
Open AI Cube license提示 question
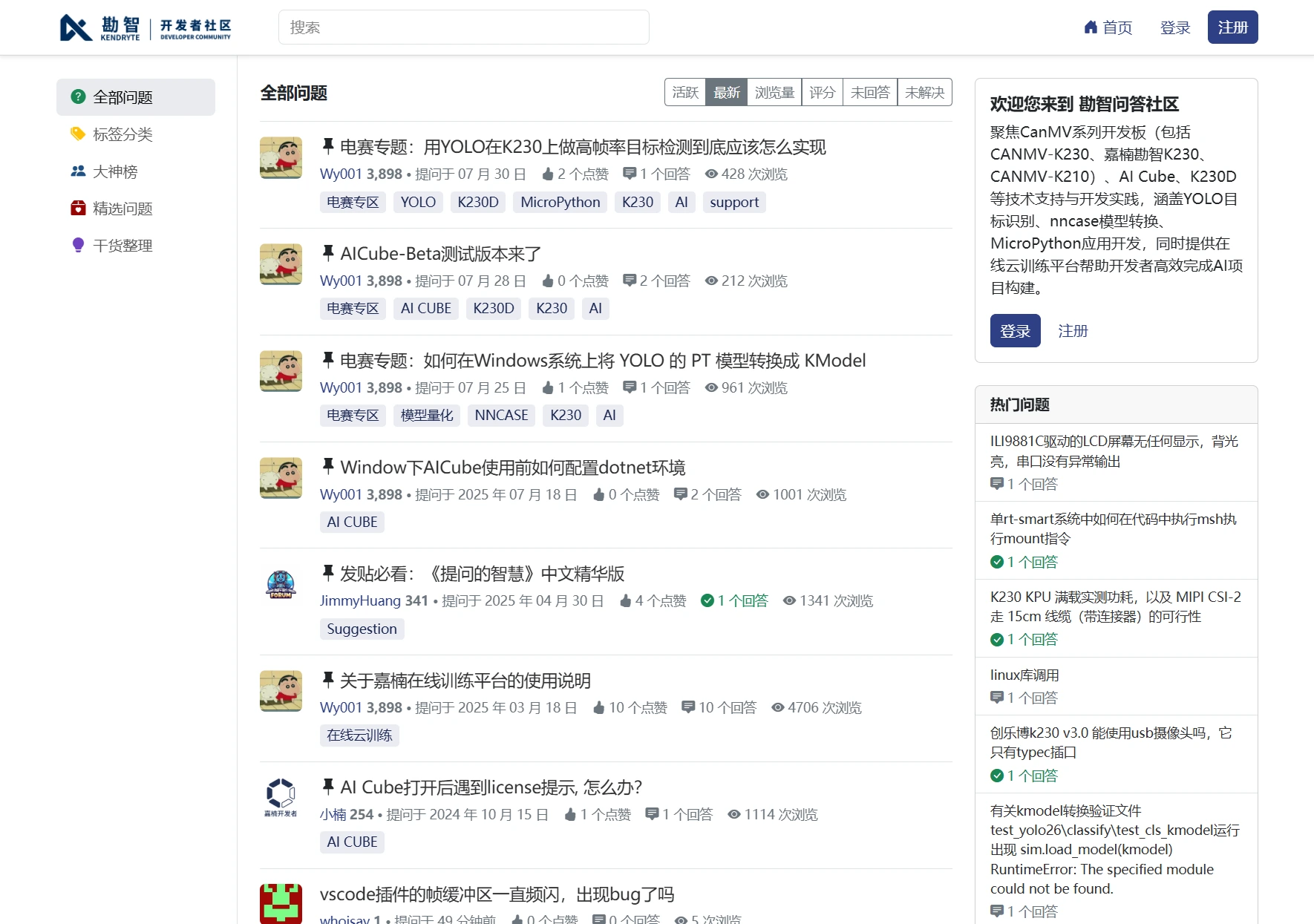coord(491,787)
